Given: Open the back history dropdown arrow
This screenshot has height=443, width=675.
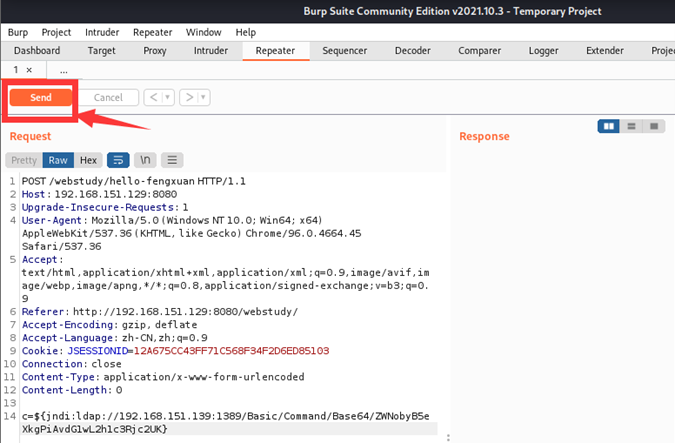Looking at the screenshot, I should tap(168, 97).
